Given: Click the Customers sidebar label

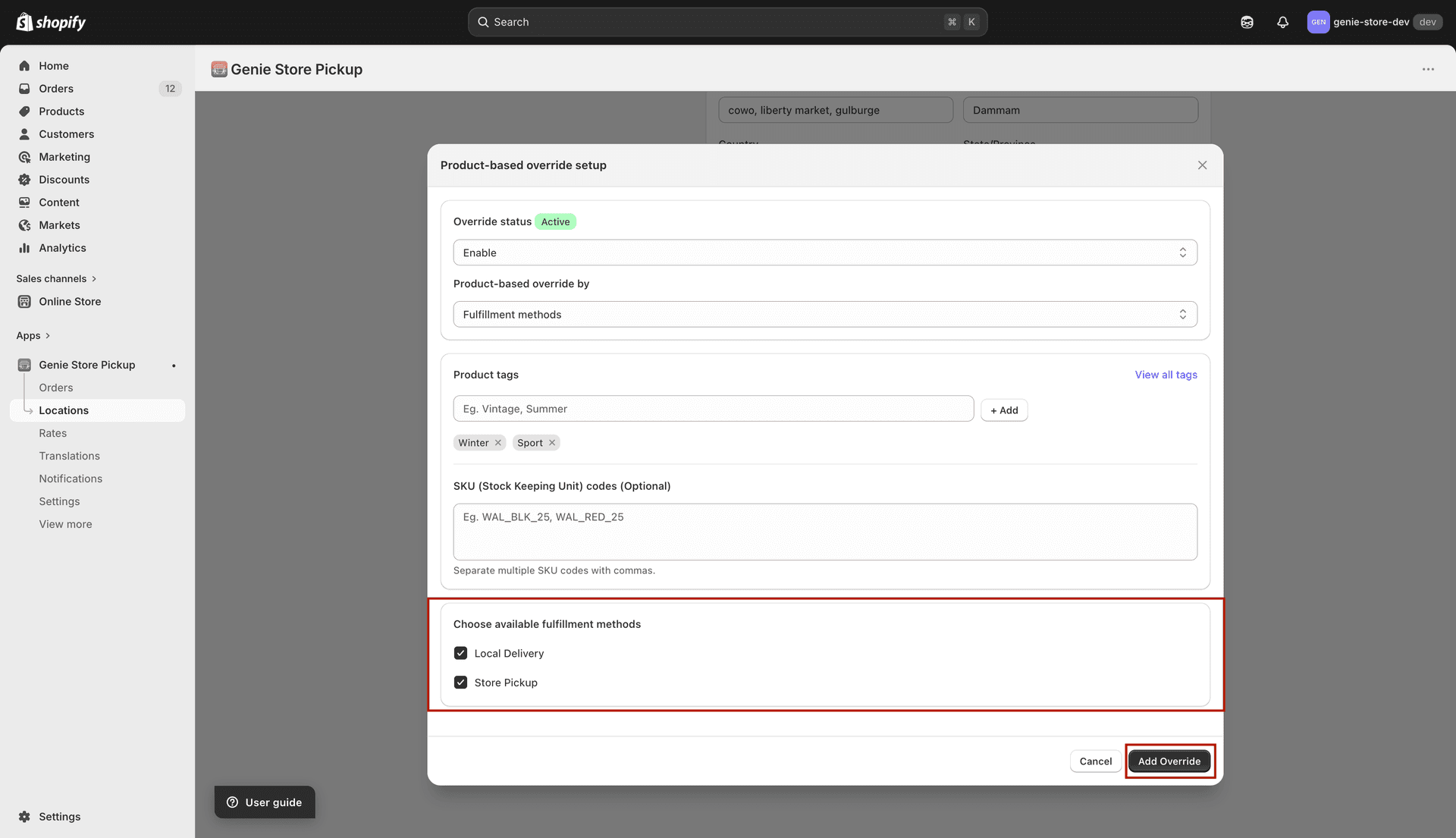Looking at the screenshot, I should coord(67,134).
